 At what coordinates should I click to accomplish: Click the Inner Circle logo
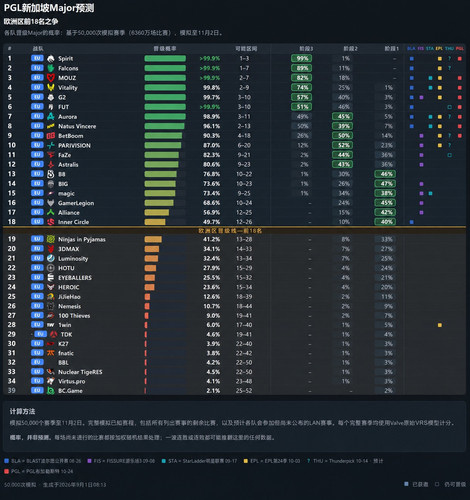pyautogui.click(x=51, y=222)
